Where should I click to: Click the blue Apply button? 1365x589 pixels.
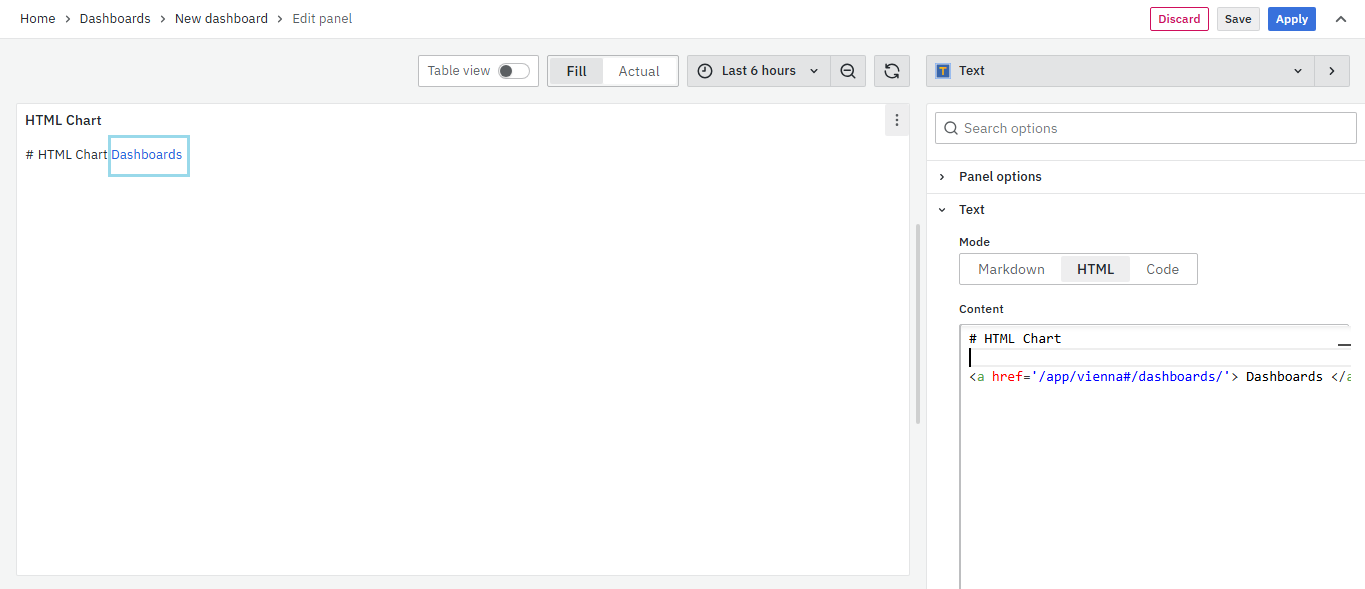1291,19
